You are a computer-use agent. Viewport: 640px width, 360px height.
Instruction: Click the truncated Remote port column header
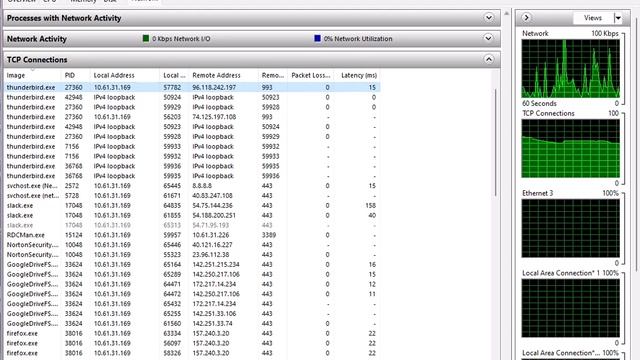pyautogui.click(x=273, y=76)
